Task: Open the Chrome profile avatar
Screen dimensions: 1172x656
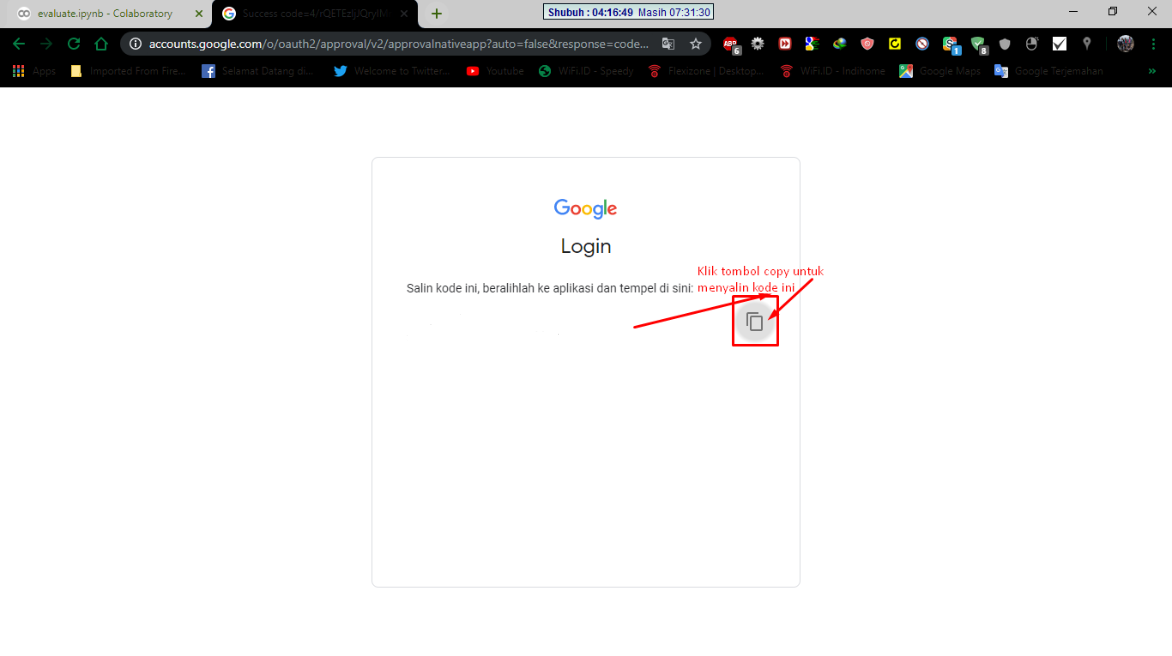Action: click(x=1125, y=44)
